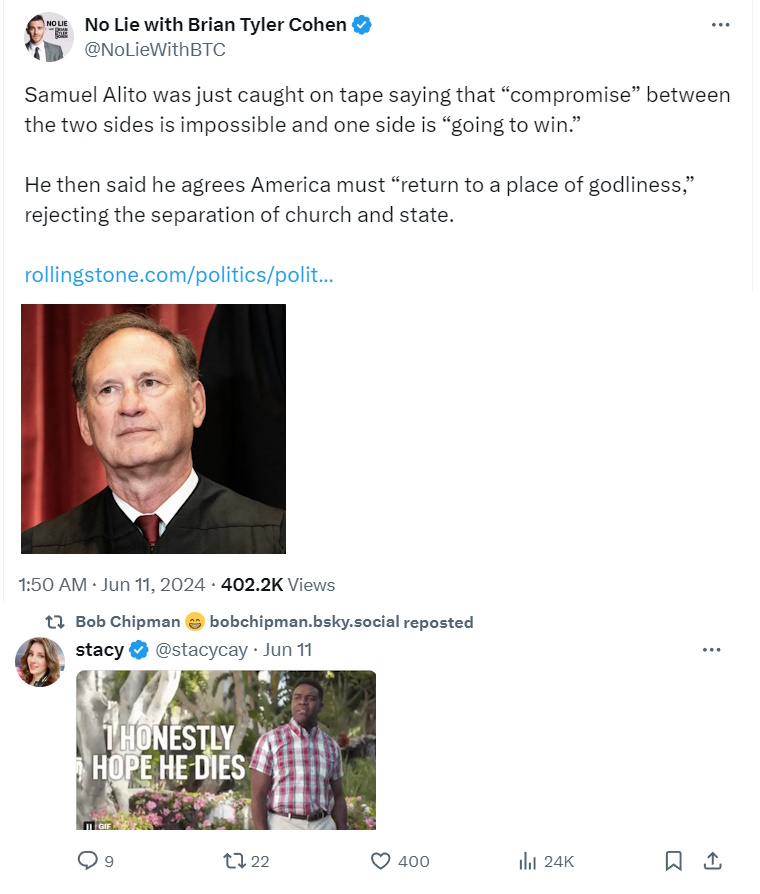View analytics icon showing 24K
Viewport: 760px width, 894px height.
(x=528, y=861)
